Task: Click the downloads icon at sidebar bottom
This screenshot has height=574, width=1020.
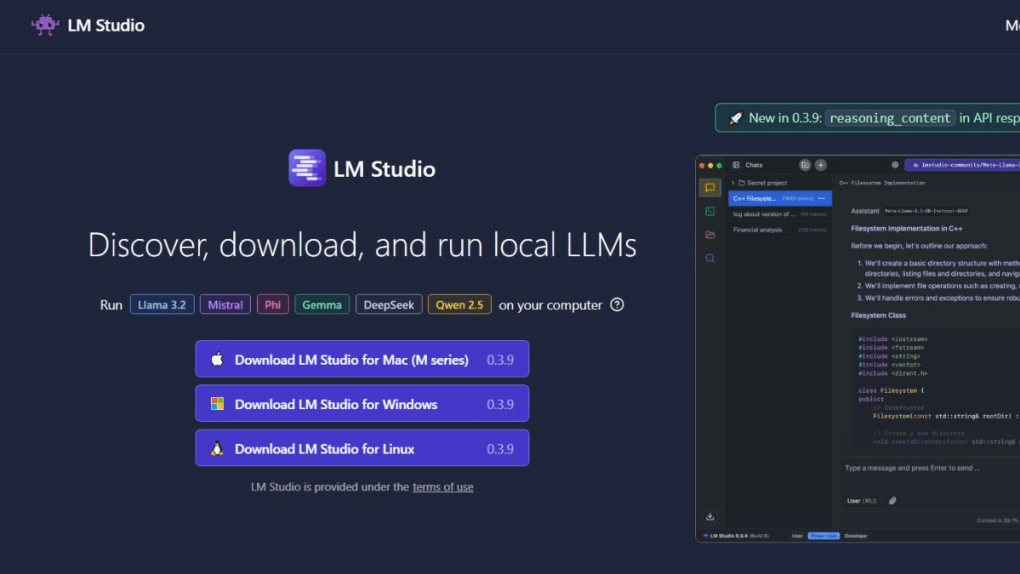Action: [710, 517]
